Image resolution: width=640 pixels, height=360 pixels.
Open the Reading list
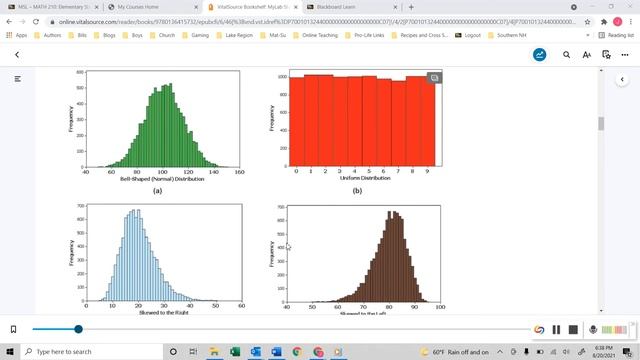[616, 36]
